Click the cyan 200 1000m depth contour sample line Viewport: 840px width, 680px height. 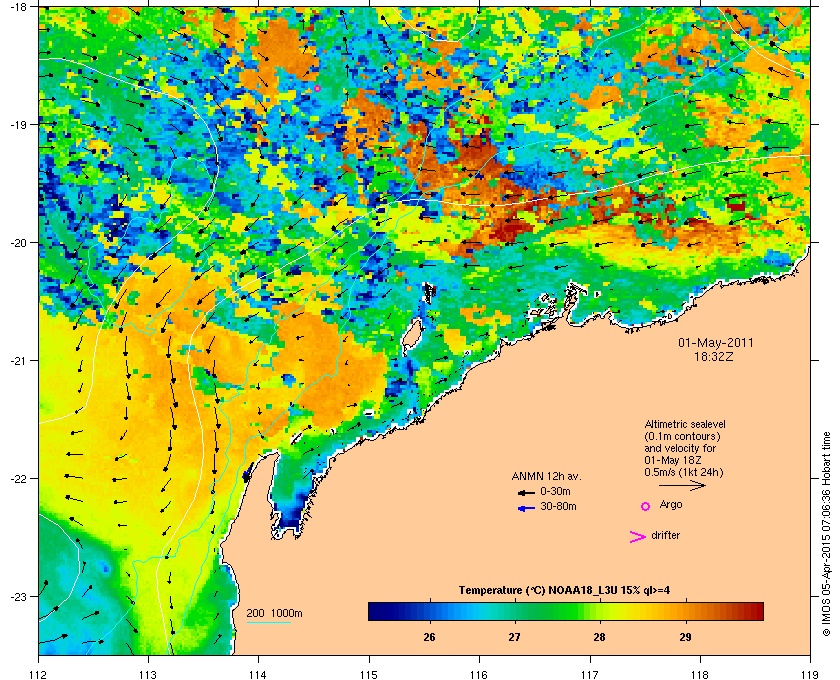pos(268,623)
